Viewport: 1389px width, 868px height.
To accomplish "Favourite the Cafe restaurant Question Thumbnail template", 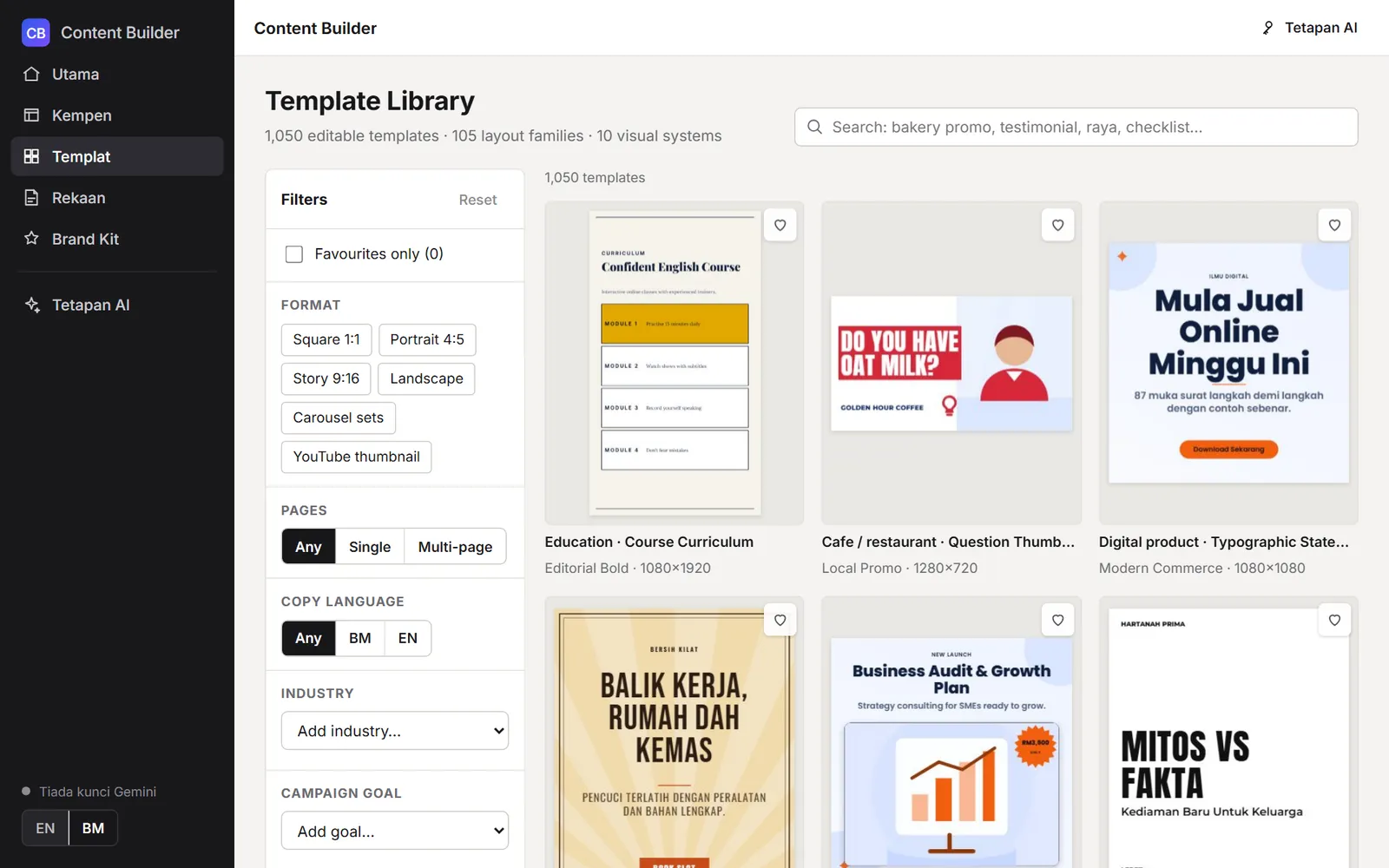I will 1057,226.
